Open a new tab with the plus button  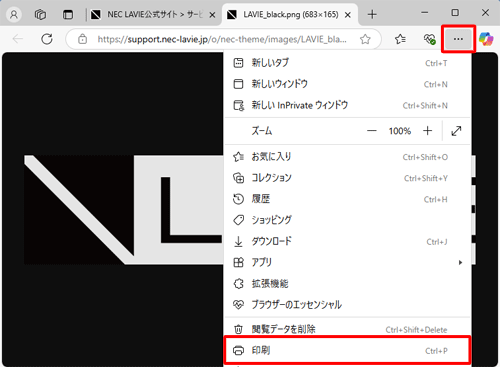click(x=372, y=15)
